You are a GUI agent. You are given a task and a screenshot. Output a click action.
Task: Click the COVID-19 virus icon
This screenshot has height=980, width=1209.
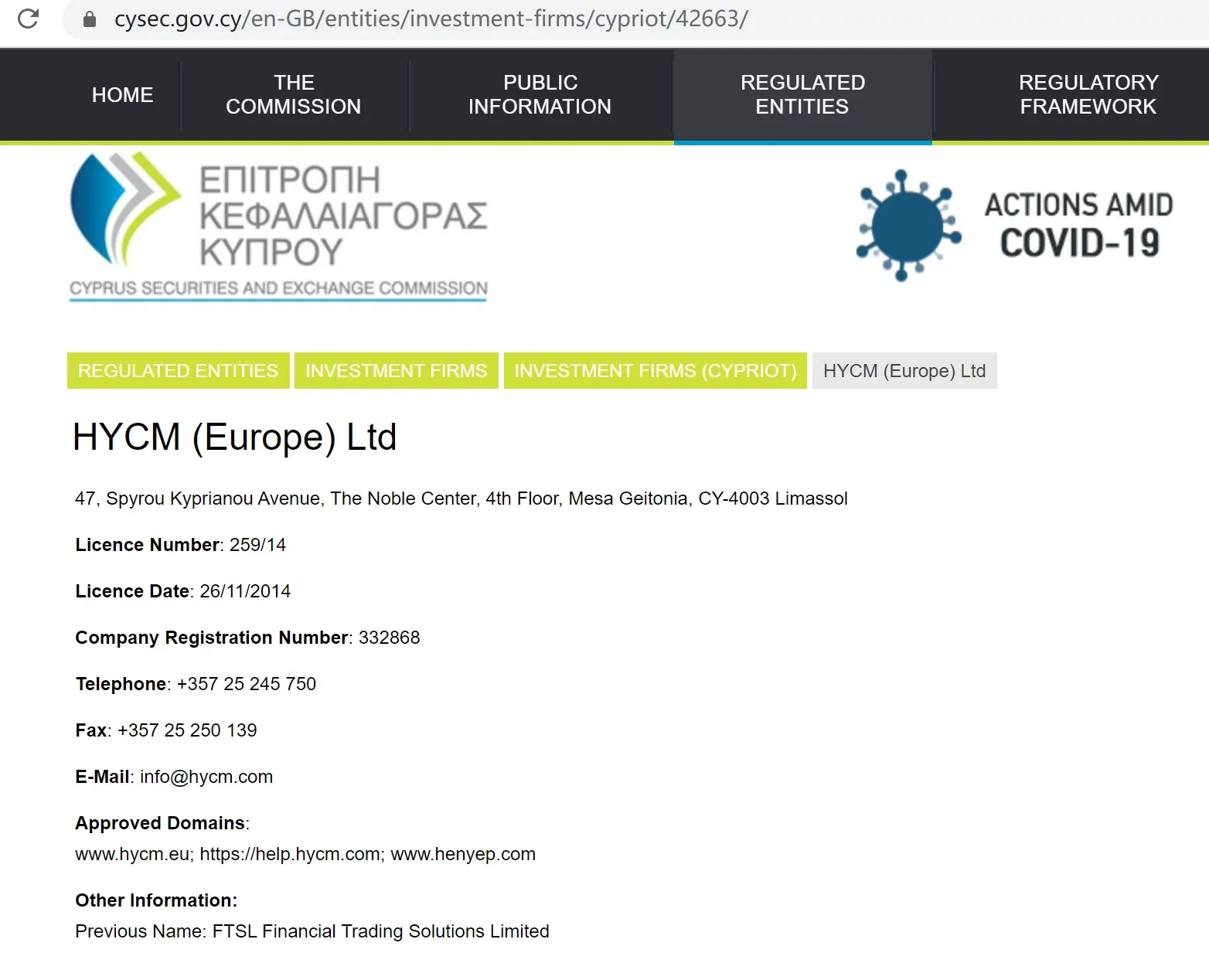point(909,226)
